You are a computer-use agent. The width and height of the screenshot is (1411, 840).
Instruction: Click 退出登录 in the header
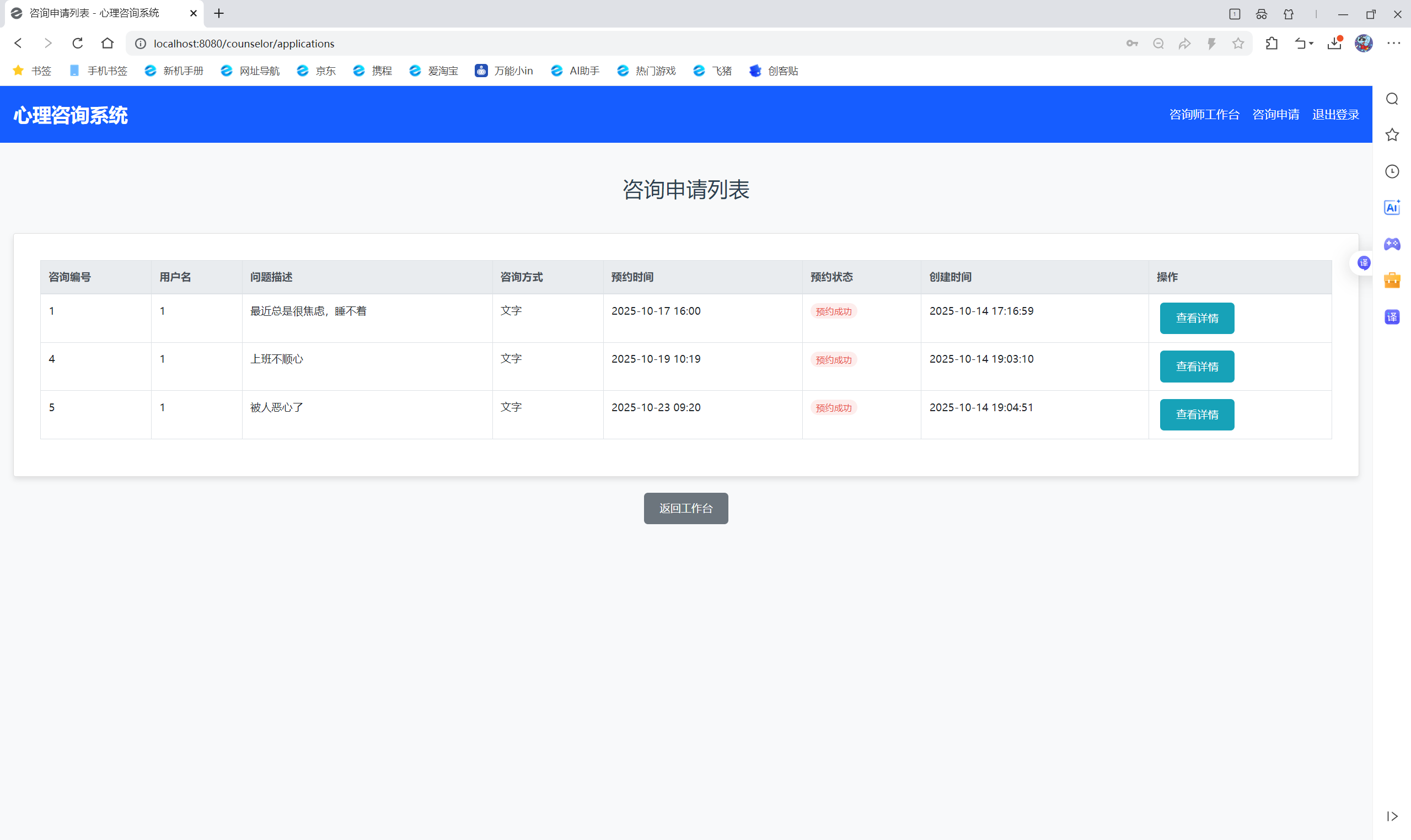1335,114
